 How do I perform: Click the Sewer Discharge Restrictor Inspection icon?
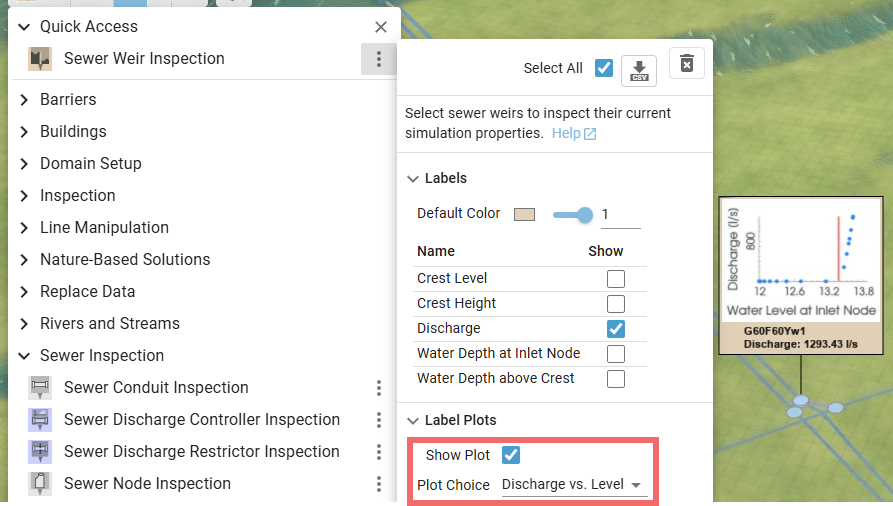point(41,452)
